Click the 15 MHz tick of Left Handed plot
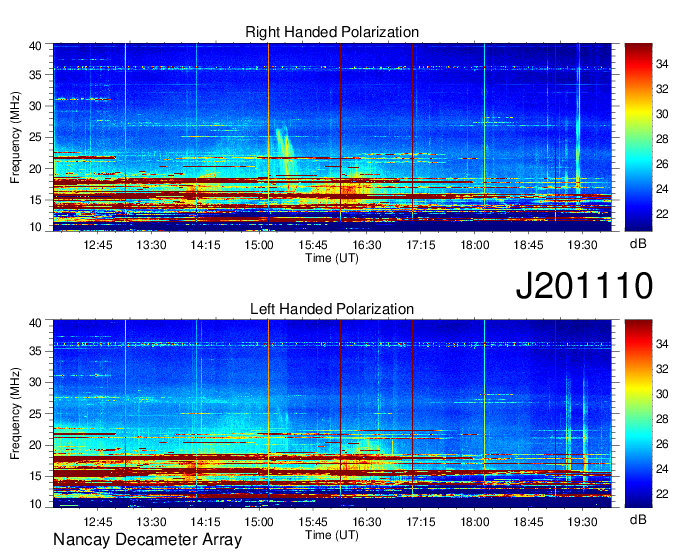 tap(35, 477)
